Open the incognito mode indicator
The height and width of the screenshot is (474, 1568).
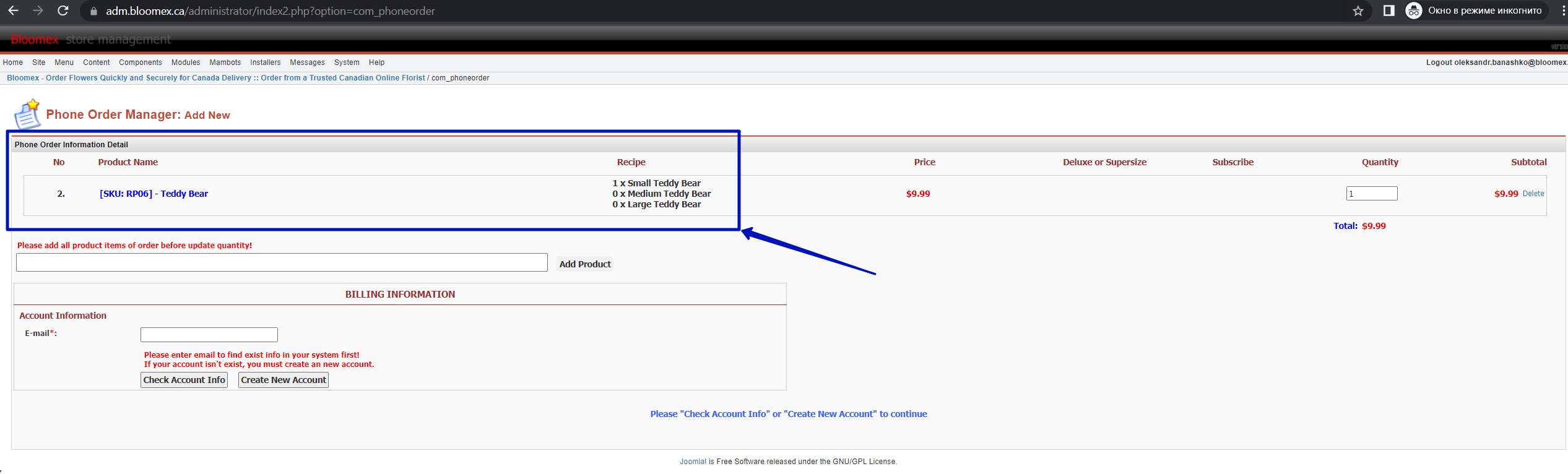1476,11
